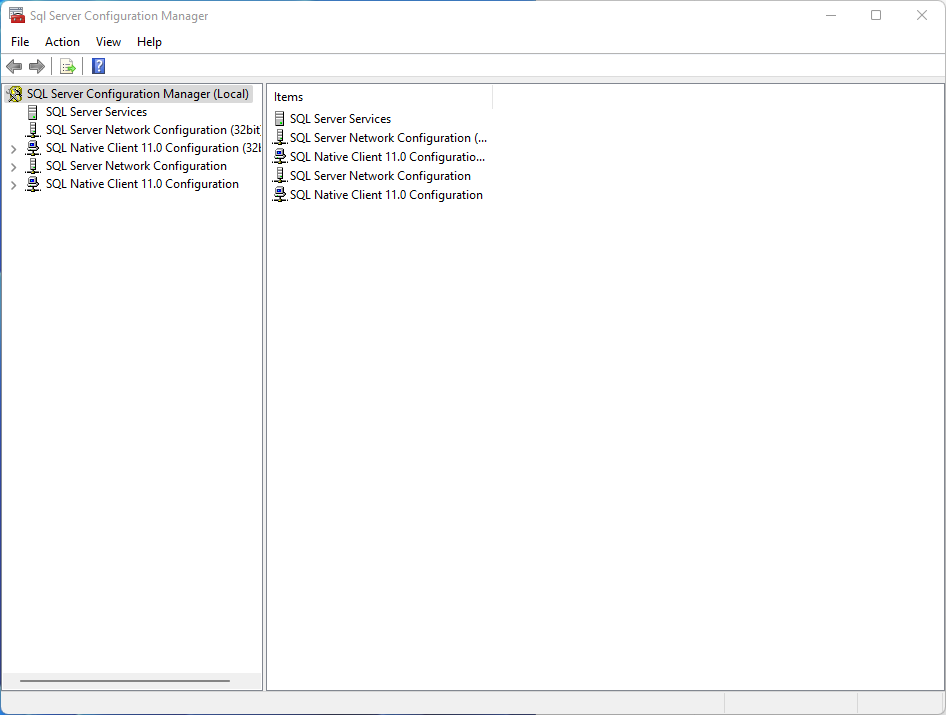Click the app icon in title bar

click(17, 16)
